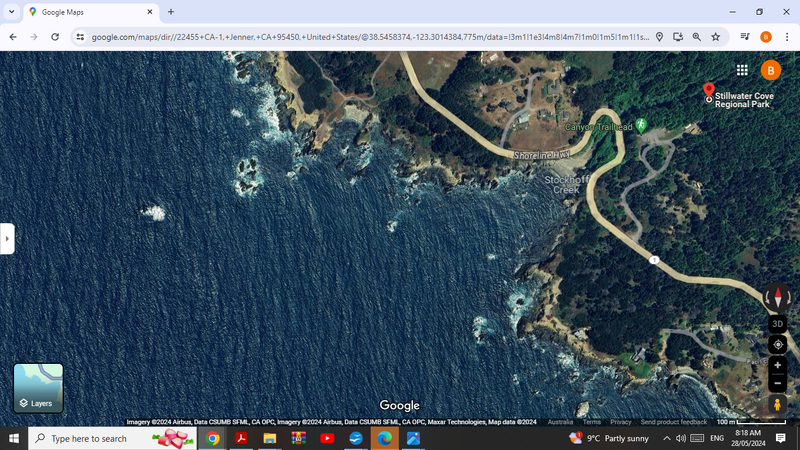
Task: Zoom out with the minus button
Action: [x=777, y=384]
